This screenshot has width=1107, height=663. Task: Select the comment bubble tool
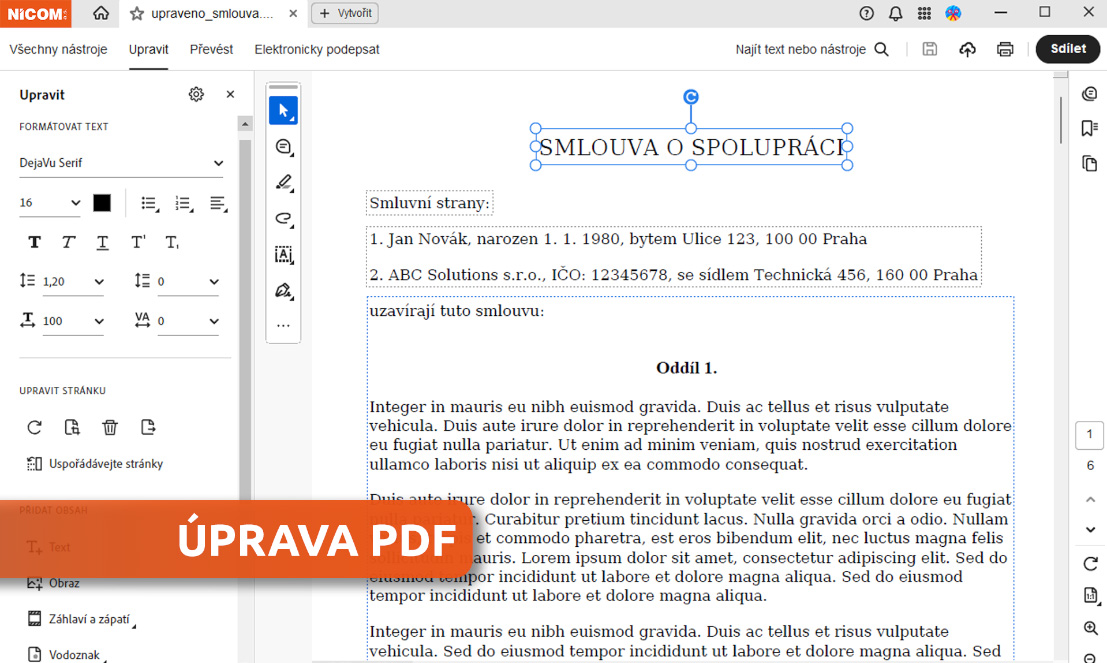click(283, 147)
